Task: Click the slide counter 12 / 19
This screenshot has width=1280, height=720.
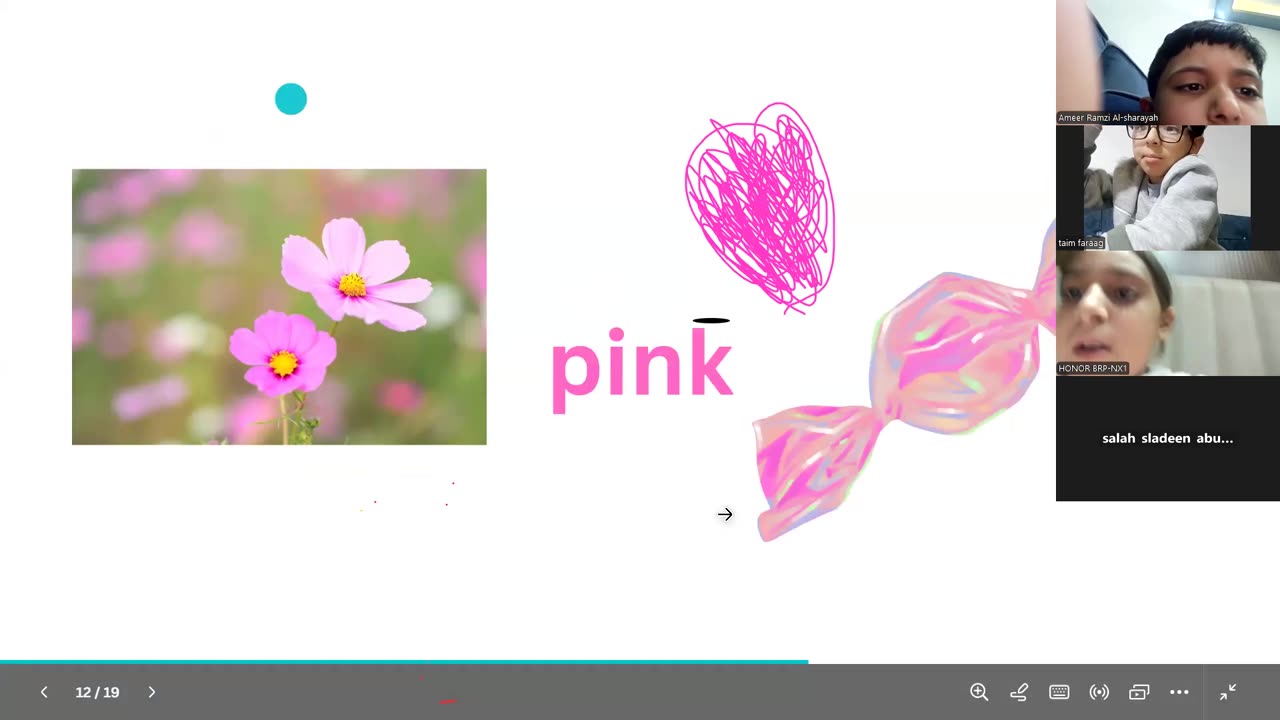Action: coord(97,692)
